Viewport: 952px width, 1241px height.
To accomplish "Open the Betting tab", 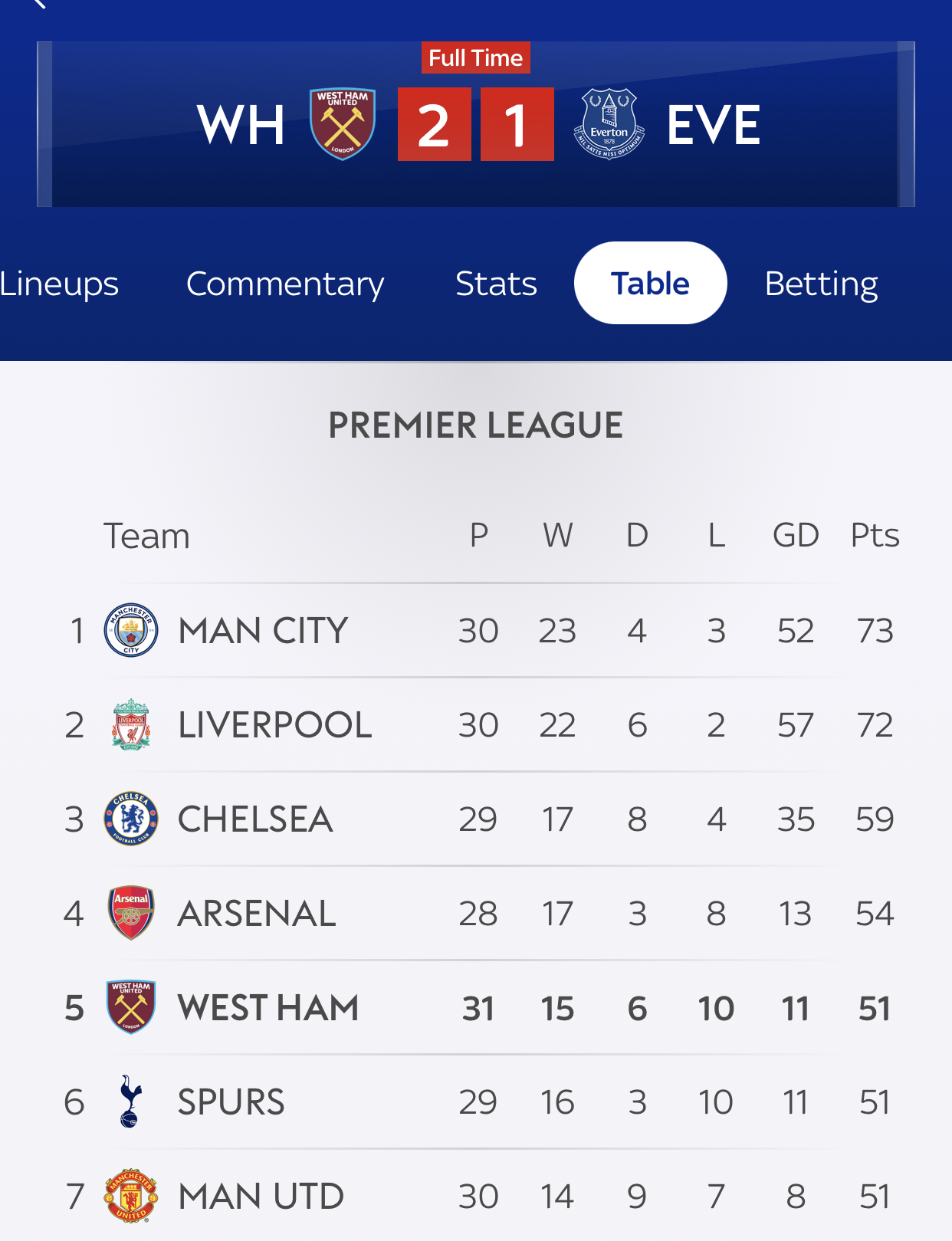I will tap(821, 284).
